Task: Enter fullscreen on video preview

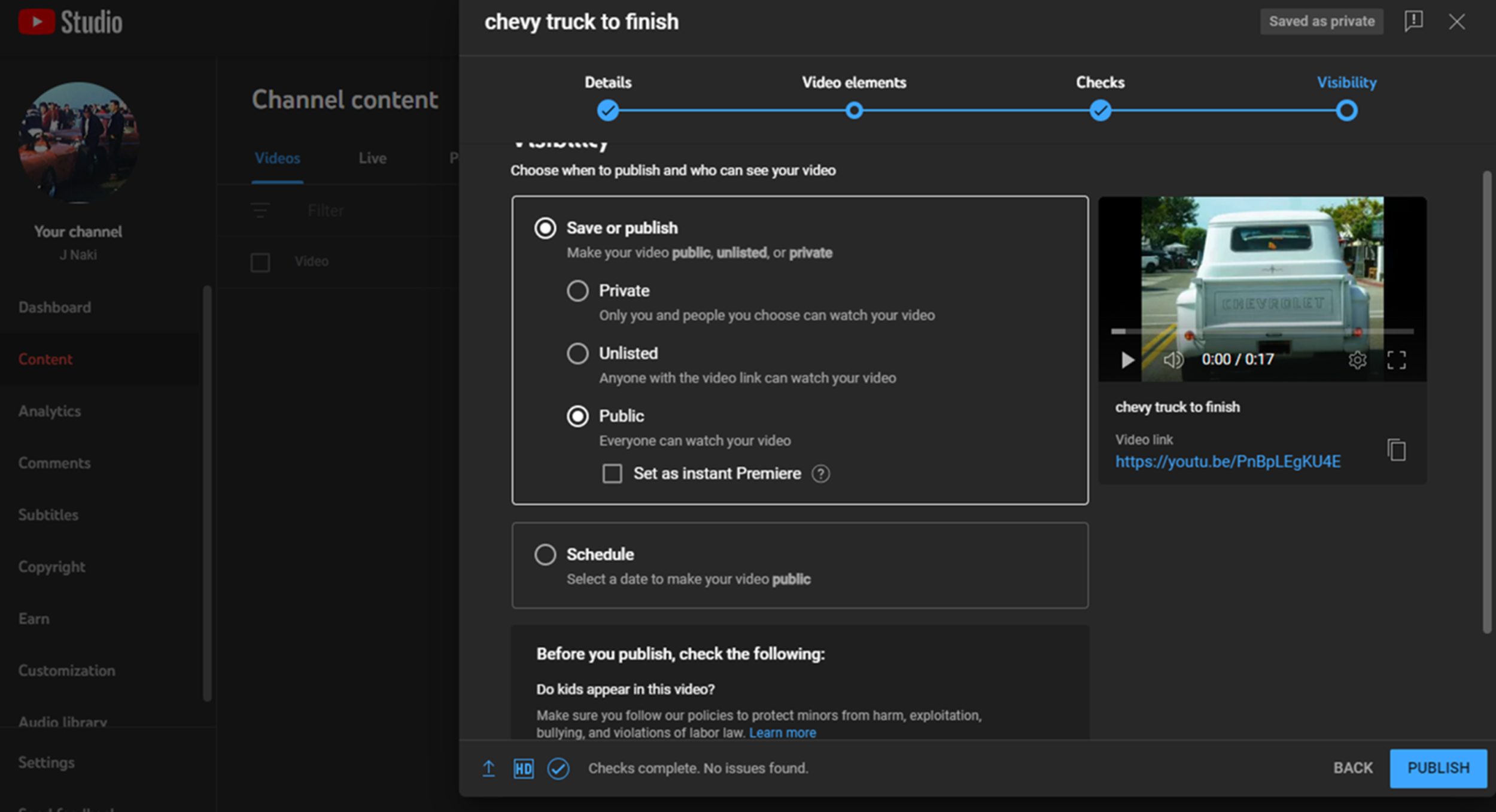Action: (x=1396, y=360)
